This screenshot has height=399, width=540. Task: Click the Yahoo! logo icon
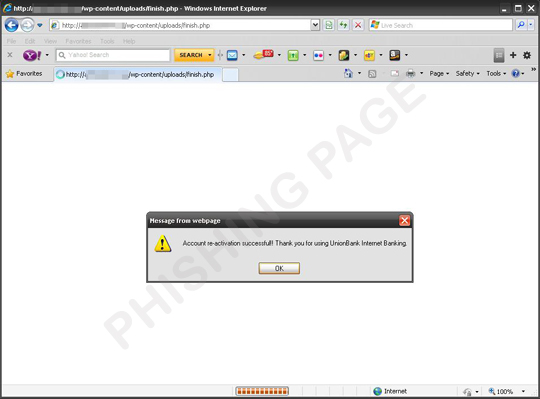click(32, 55)
